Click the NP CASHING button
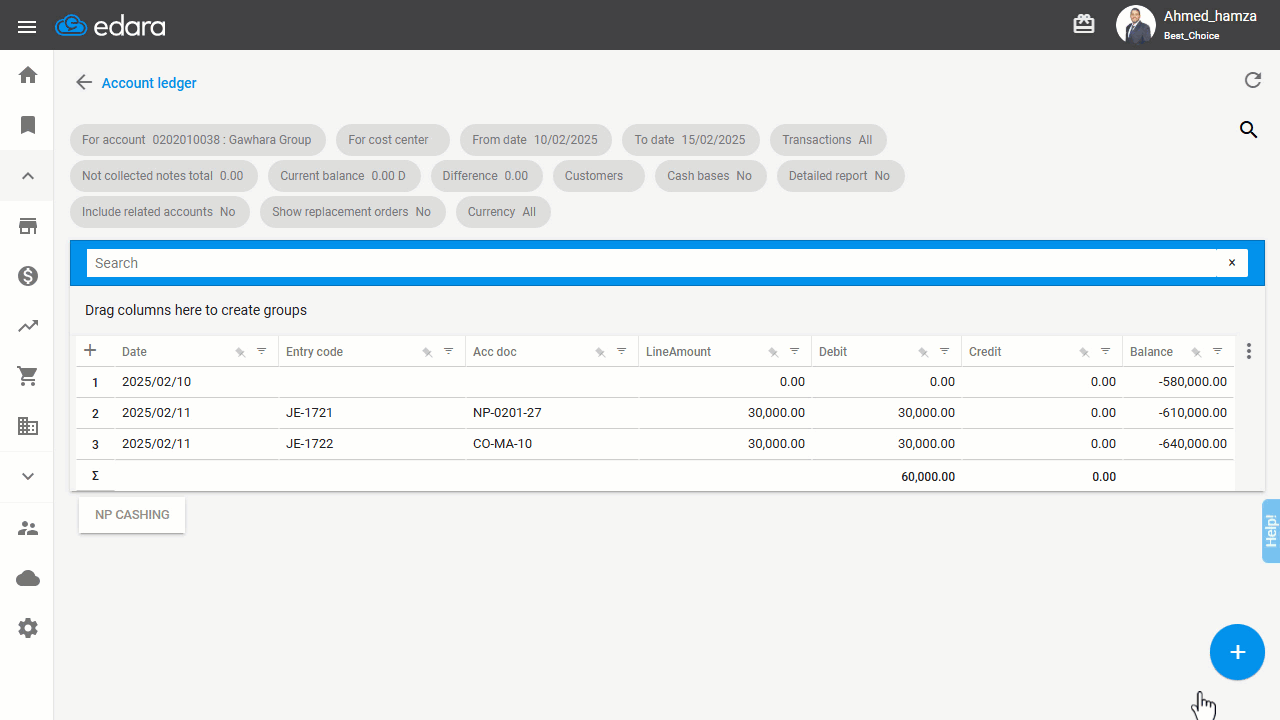 pyautogui.click(x=132, y=515)
